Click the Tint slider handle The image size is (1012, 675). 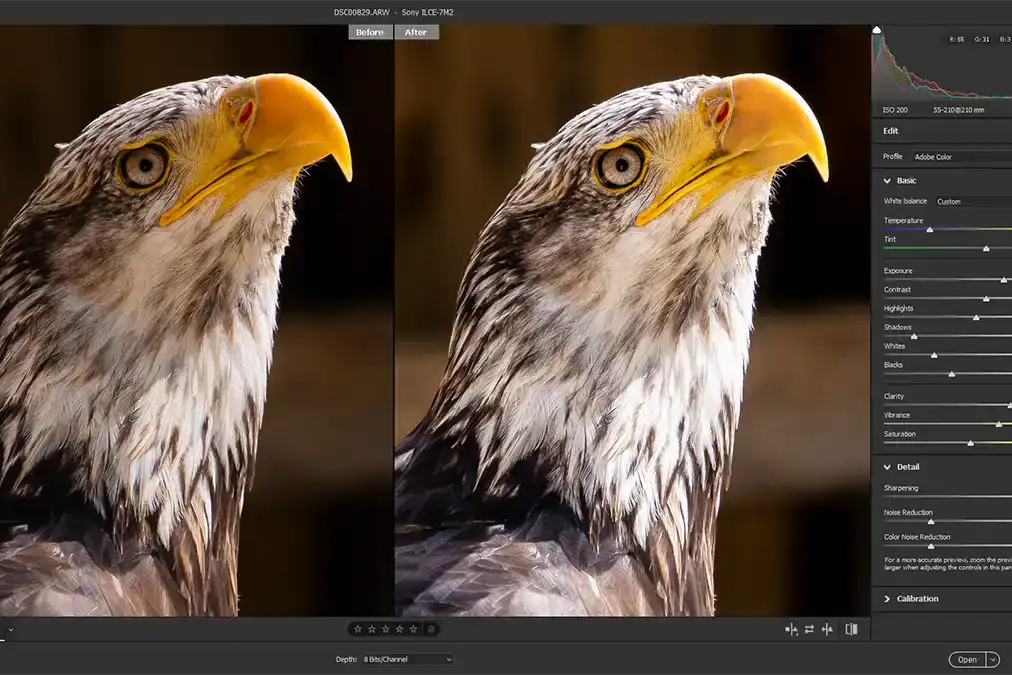click(x=986, y=248)
